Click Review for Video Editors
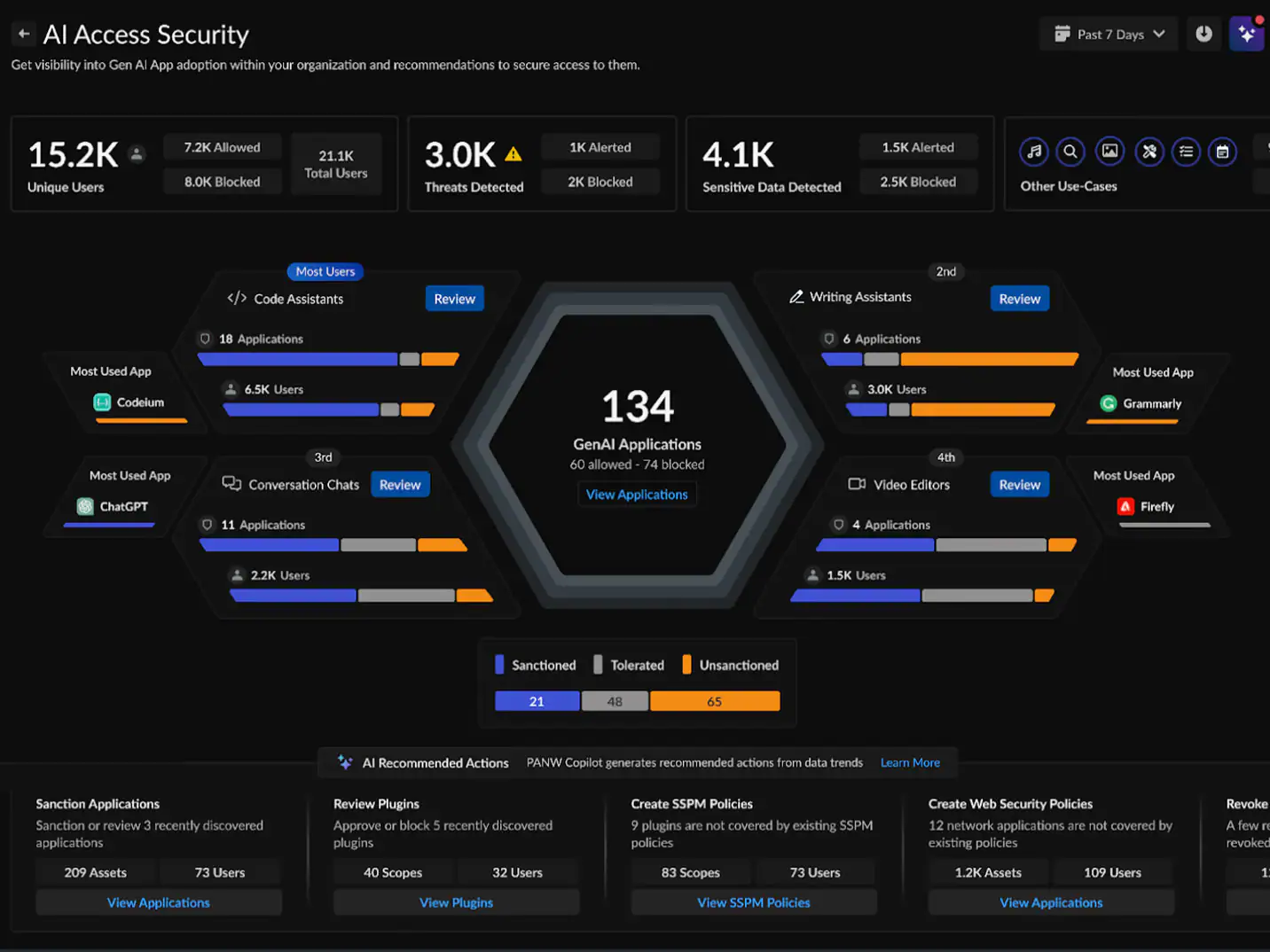 (x=1019, y=485)
